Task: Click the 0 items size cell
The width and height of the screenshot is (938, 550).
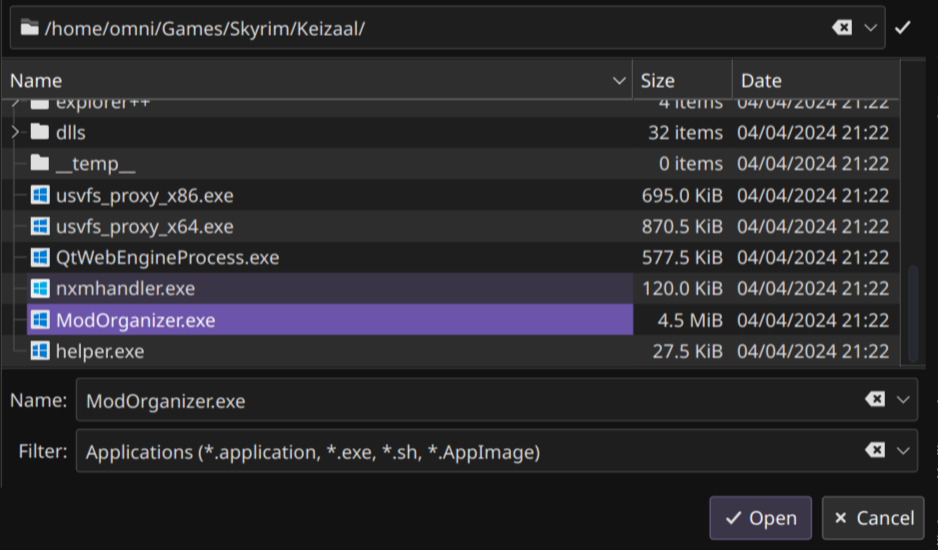Action: pyautogui.click(x=691, y=163)
